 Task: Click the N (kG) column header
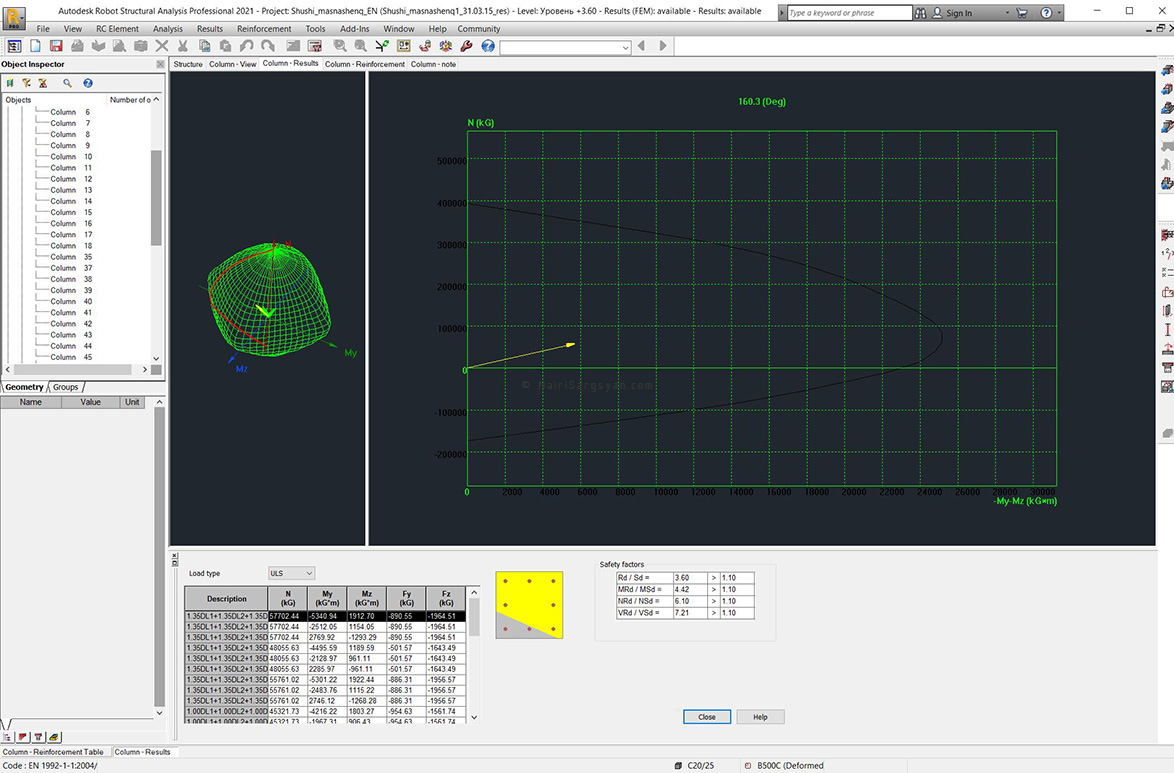288,598
